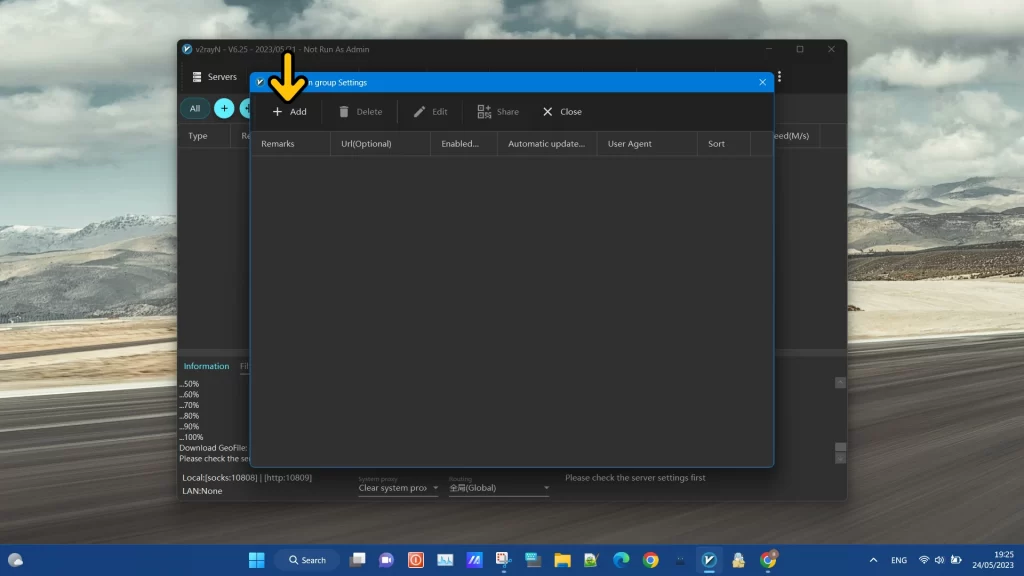The width and height of the screenshot is (1024, 576).
Task: Select the All servers filter tab
Action: point(194,108)
